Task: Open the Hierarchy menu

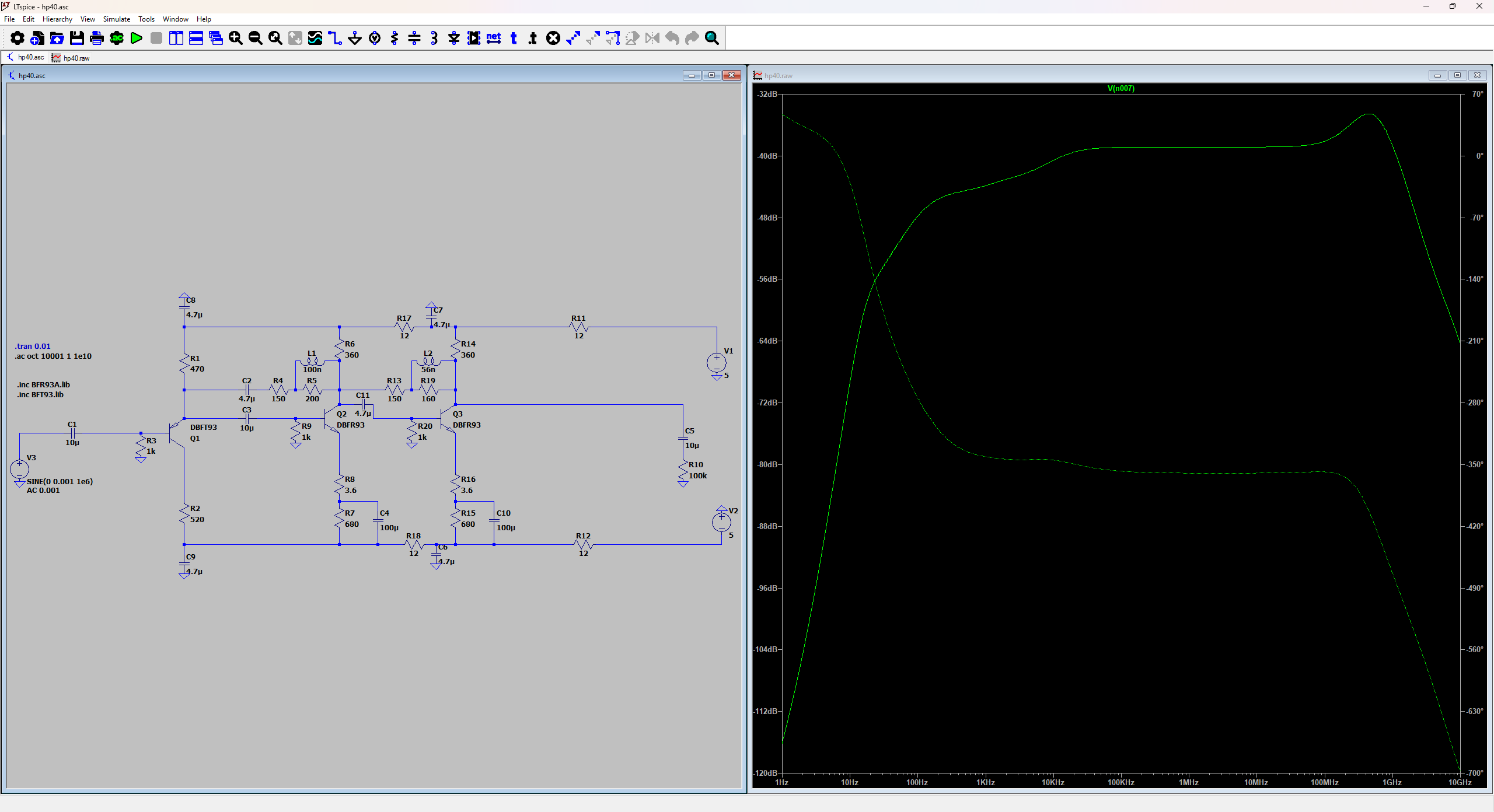Action: pos(57,19)
